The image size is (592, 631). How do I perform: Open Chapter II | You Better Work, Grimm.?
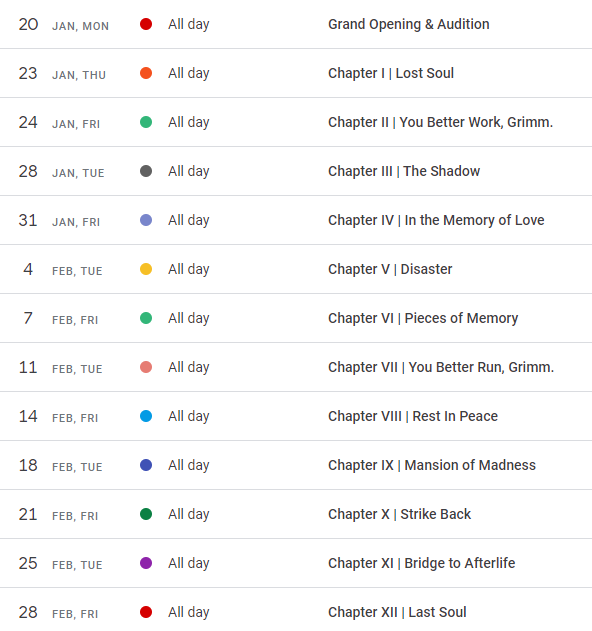(x=440, y=122)
